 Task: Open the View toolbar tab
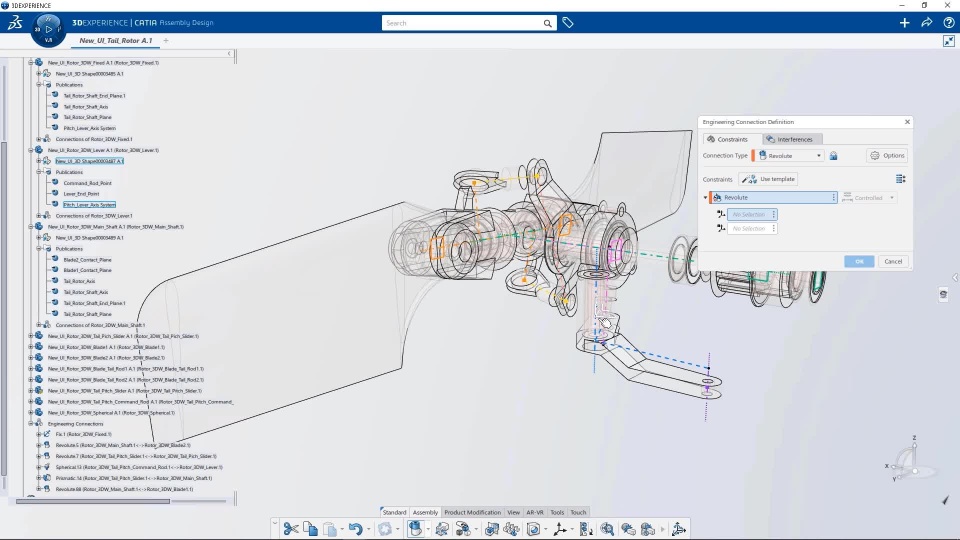[513, 512]
